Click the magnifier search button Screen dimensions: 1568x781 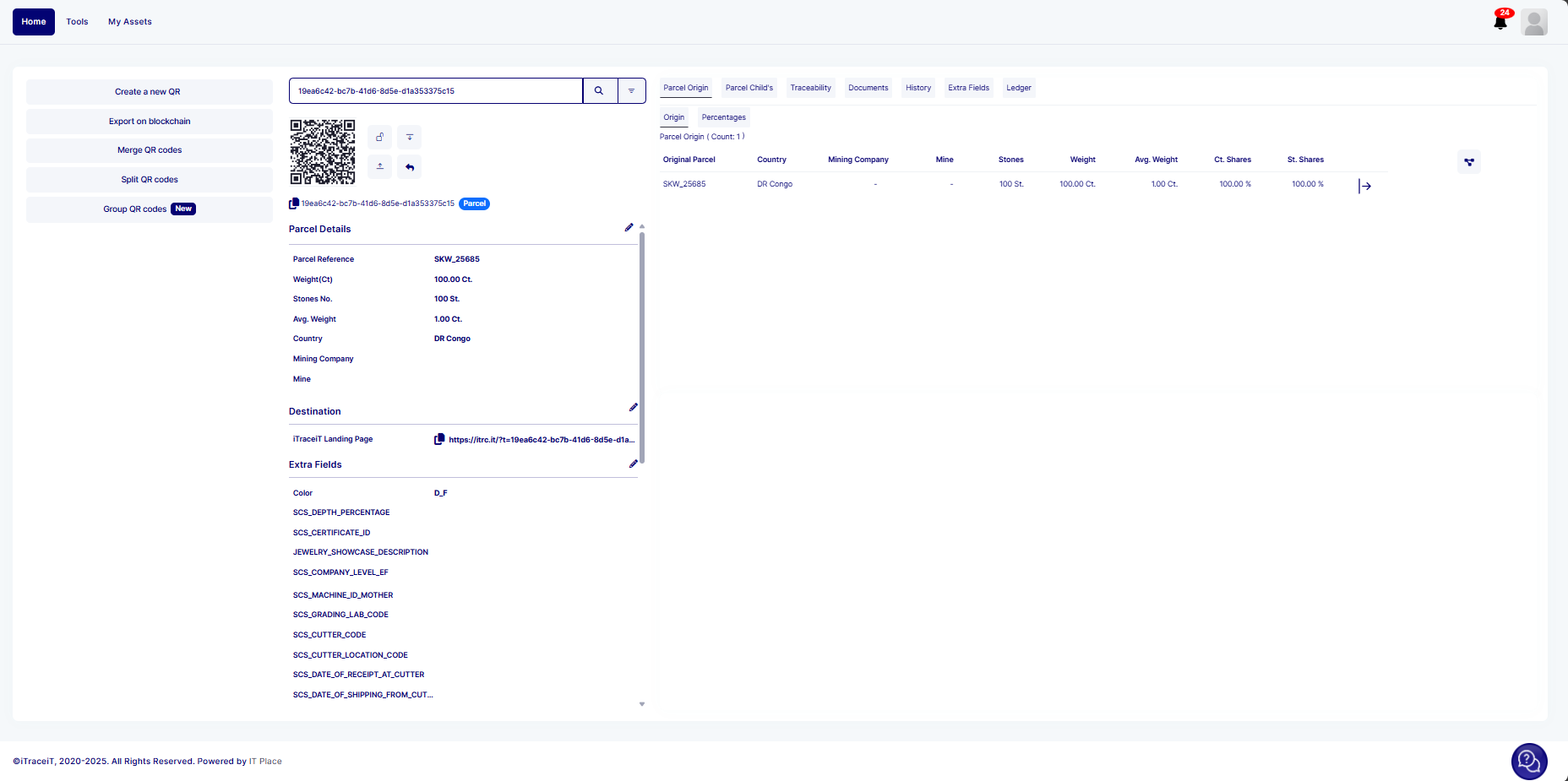tap(599, 91)
